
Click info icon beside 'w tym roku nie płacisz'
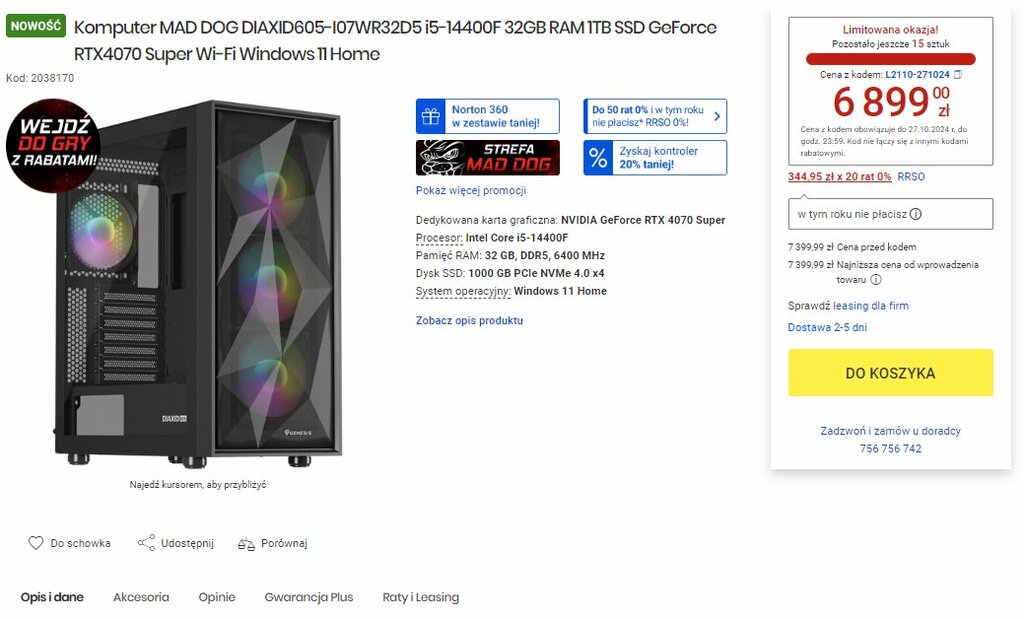tap(916, 214)
